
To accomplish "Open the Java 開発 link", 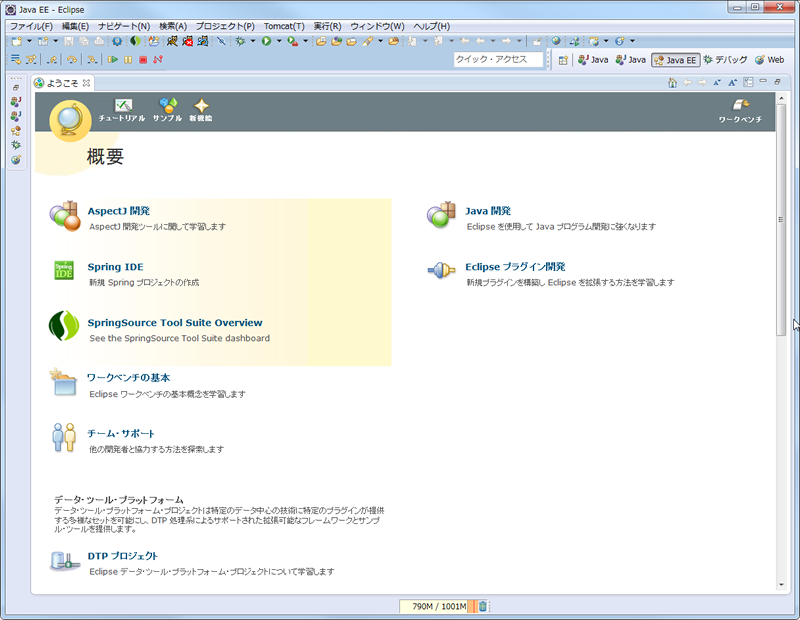I will point(488,211).
